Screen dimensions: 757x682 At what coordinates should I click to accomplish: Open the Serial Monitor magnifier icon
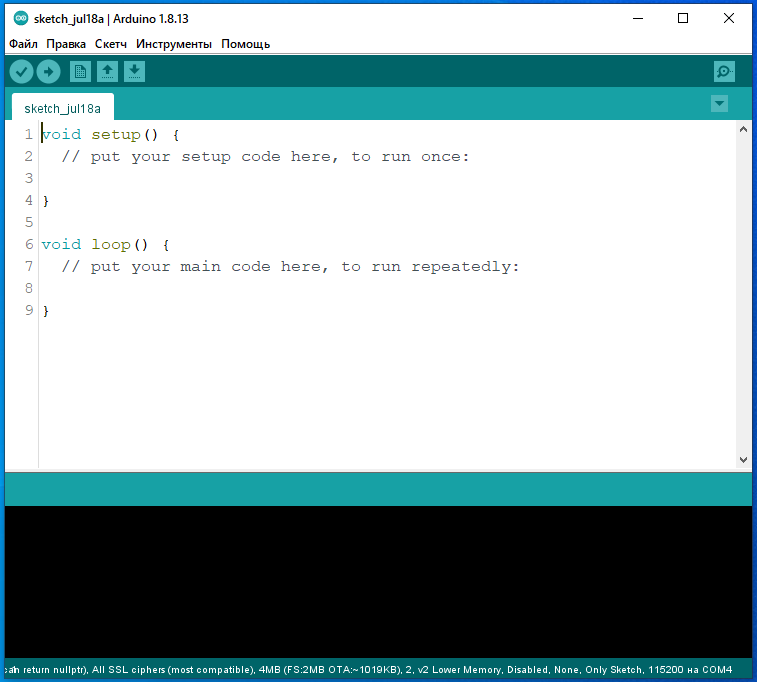724,72
